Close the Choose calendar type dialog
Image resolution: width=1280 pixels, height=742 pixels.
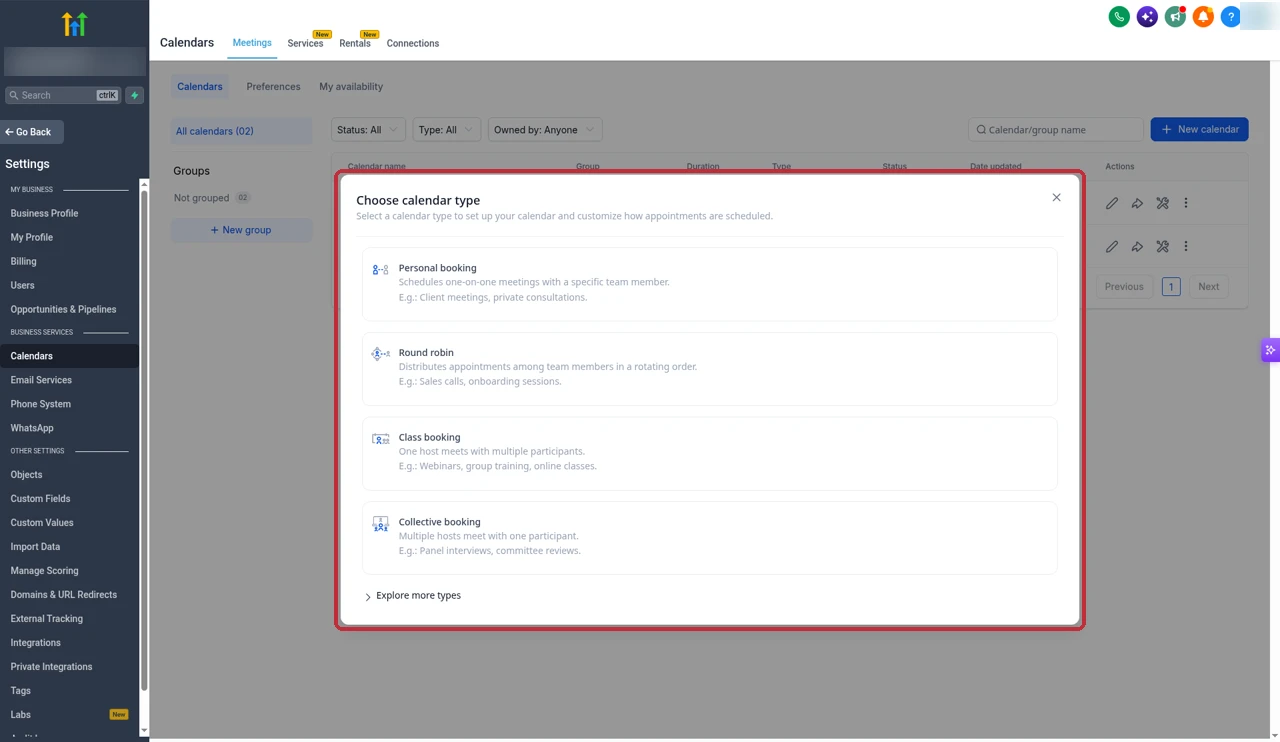1056,198
